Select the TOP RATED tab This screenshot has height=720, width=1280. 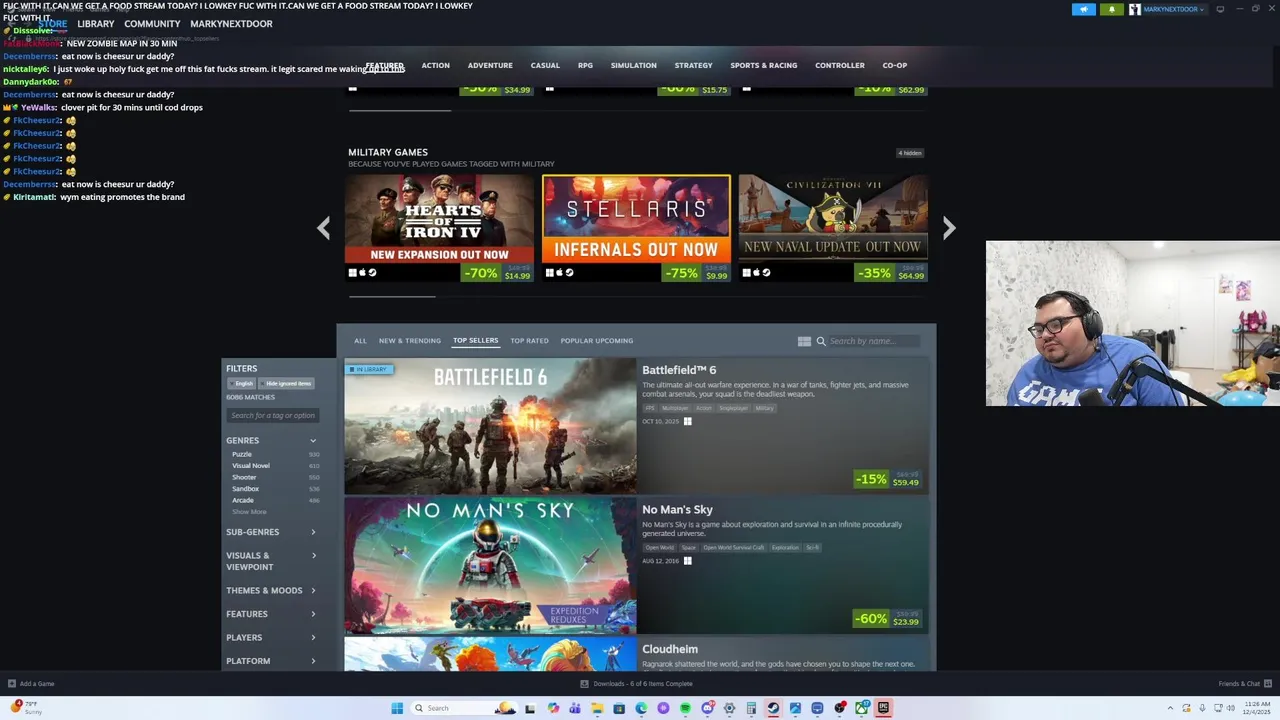[x=529, y=341]
